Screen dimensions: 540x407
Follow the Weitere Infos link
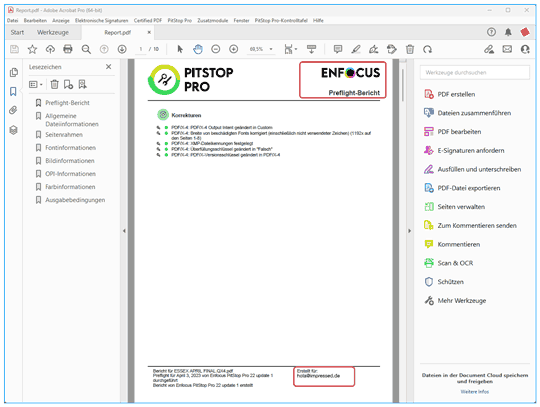point(475,392)
